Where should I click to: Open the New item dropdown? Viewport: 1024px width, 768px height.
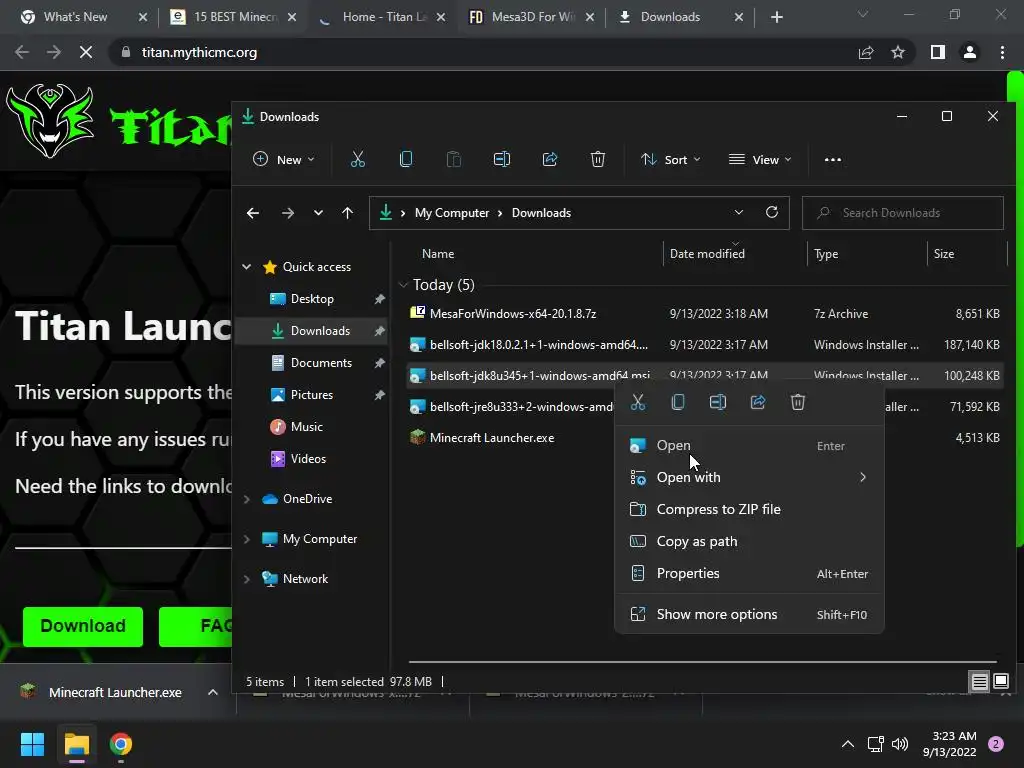tap(284, 159)
